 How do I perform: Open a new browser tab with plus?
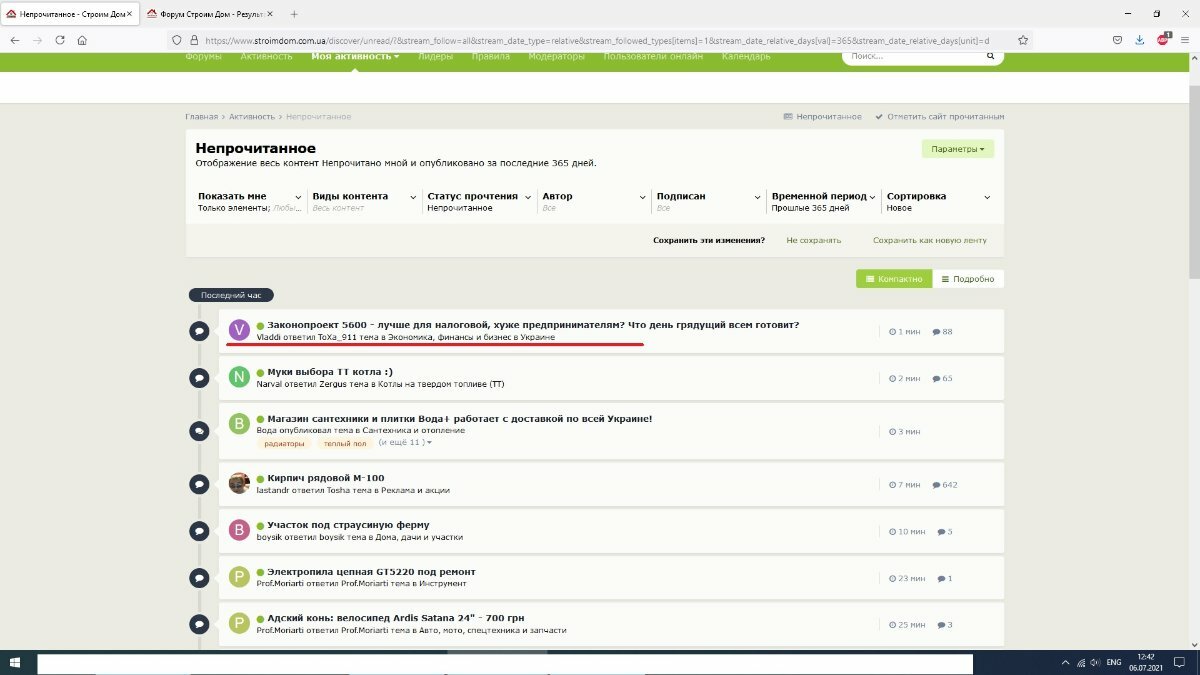coord(294,14)
